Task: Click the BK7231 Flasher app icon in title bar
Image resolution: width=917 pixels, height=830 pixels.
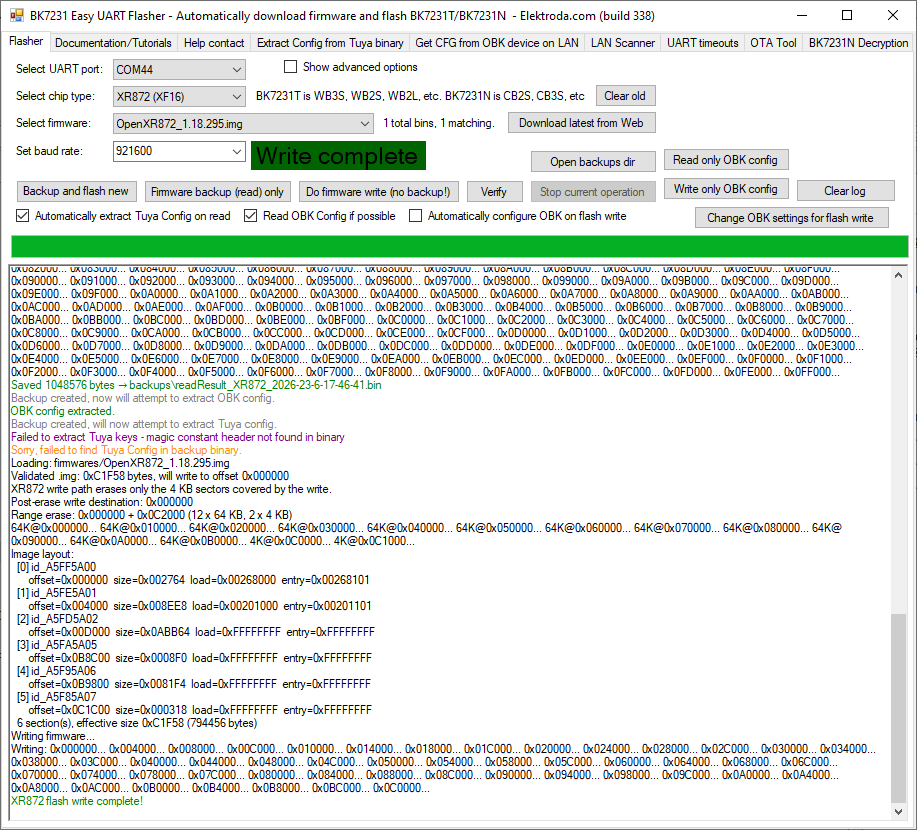Action: [16, 15]
